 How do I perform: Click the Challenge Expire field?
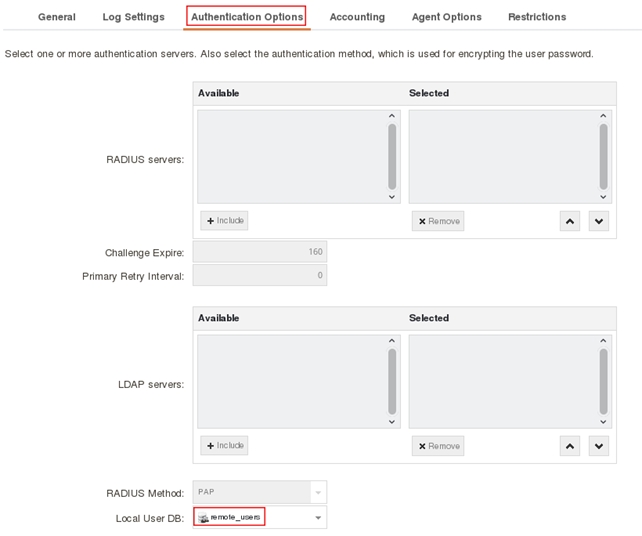[x=259, y=252]
